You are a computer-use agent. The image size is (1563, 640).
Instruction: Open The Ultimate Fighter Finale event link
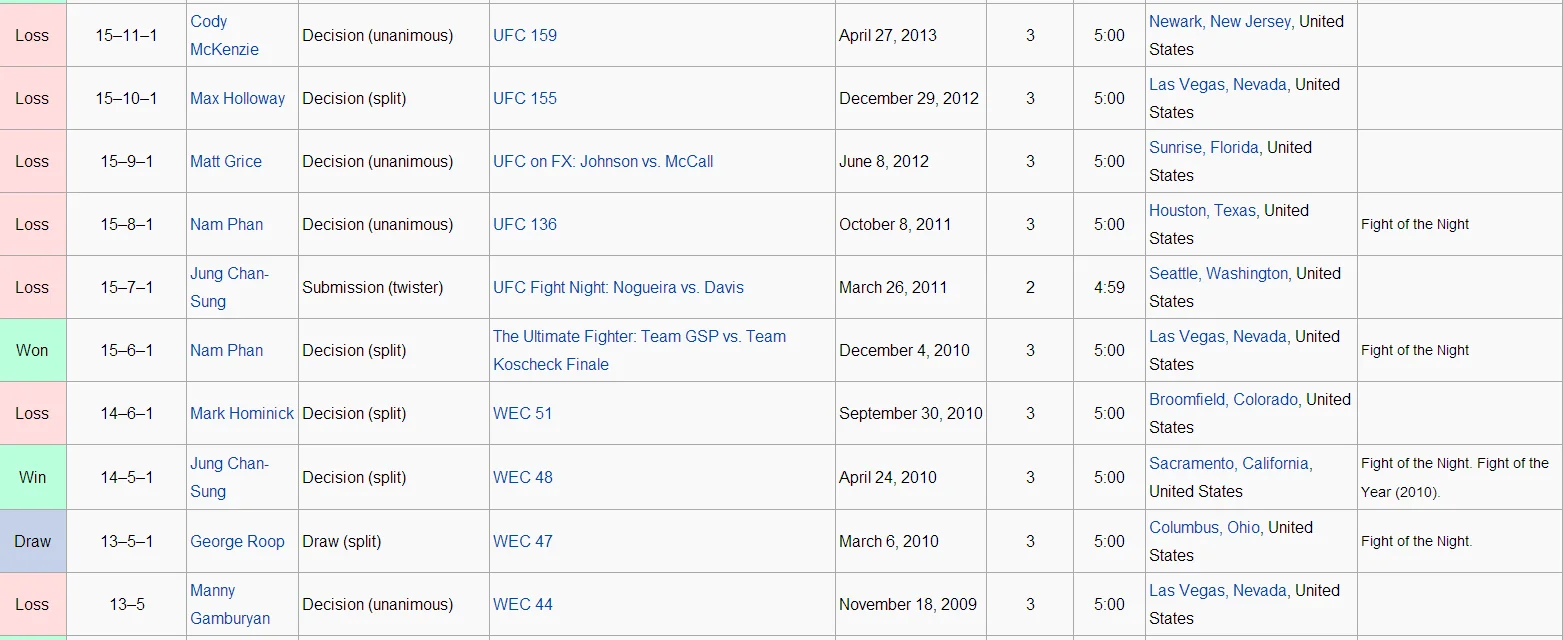click(639, 337)
